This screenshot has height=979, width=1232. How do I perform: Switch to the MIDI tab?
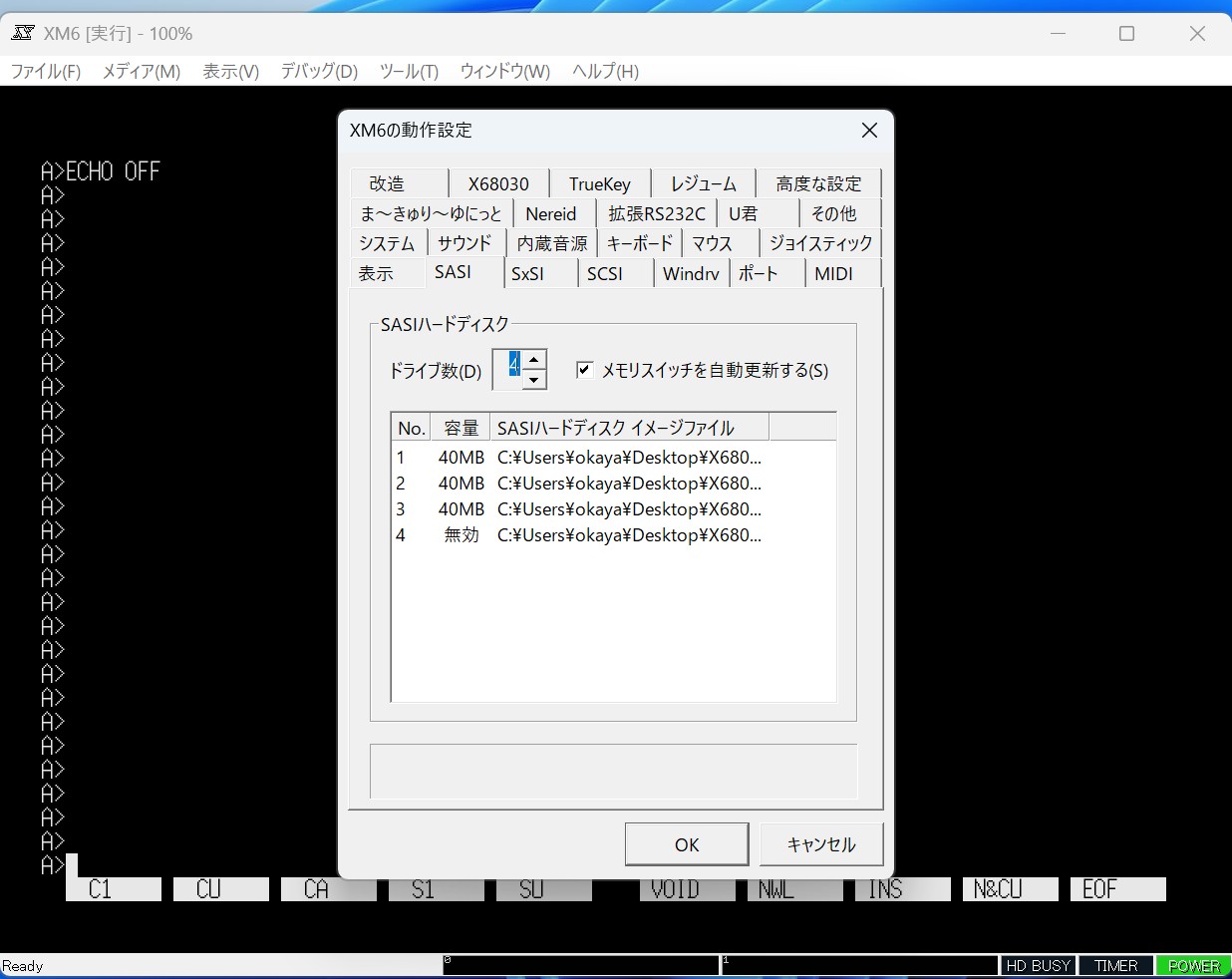[x=843, y=273]
